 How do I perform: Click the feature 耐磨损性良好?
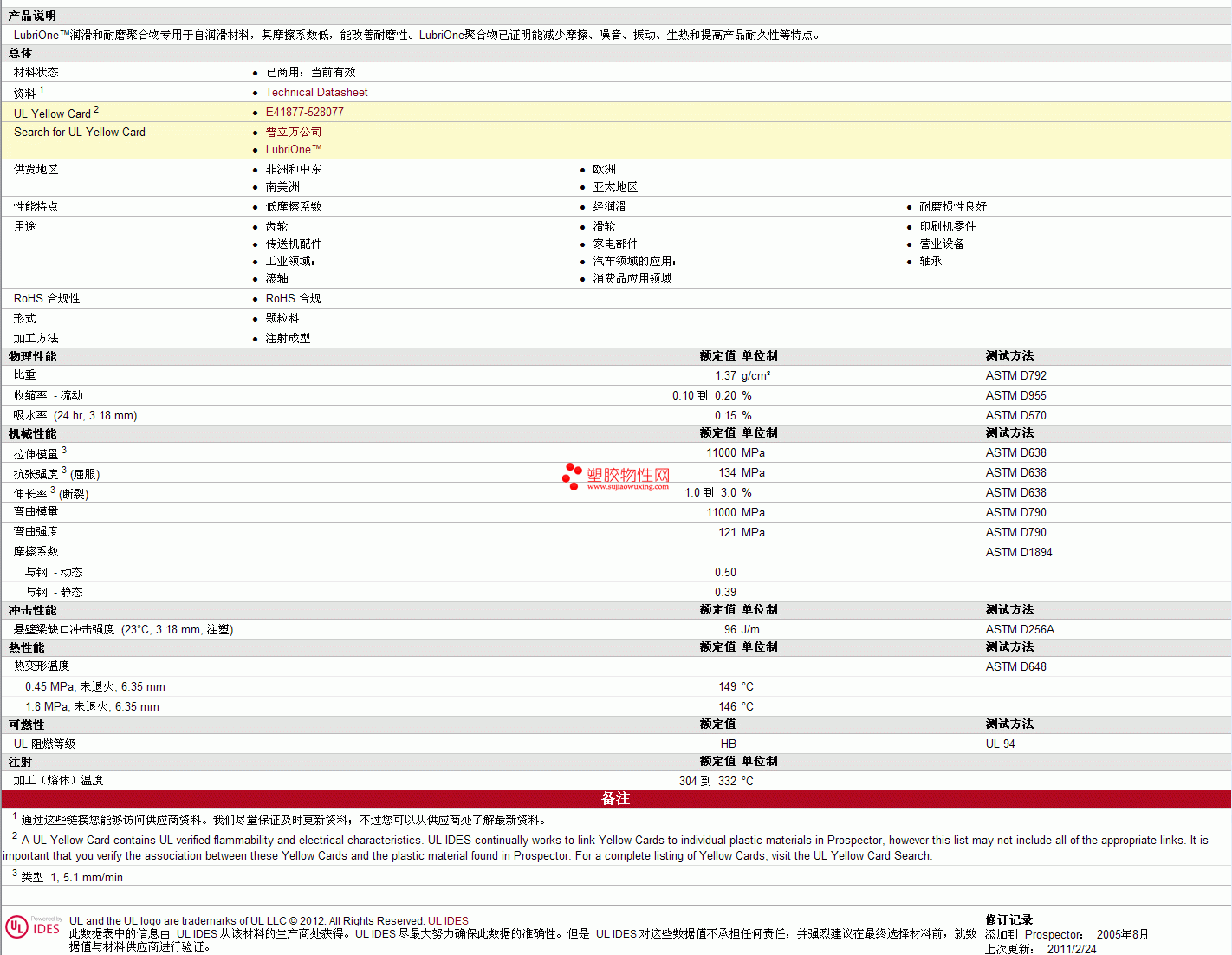coord(953,206)
